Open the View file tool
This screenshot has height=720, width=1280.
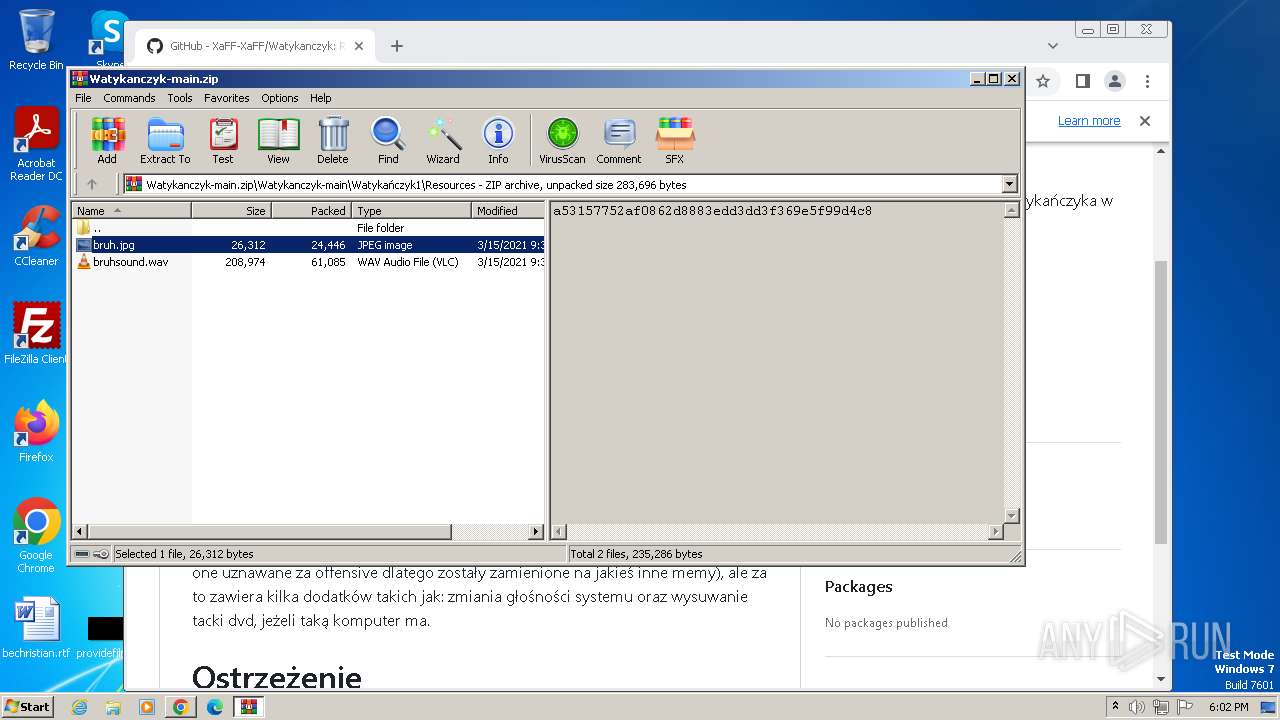click(x=278, y=140)
